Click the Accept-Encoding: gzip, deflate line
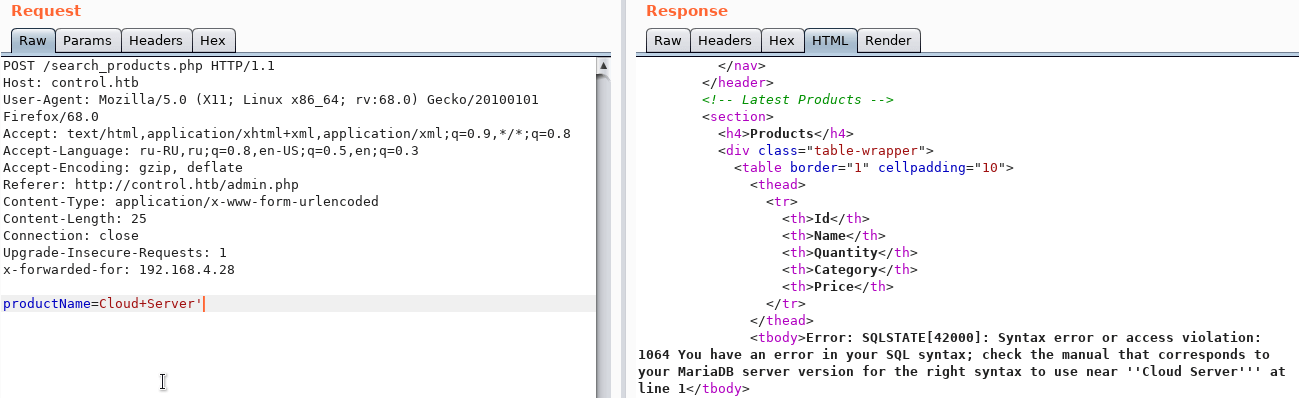Image resolution: width=1299 pixels, height=398 pixels. pos(123,168)
